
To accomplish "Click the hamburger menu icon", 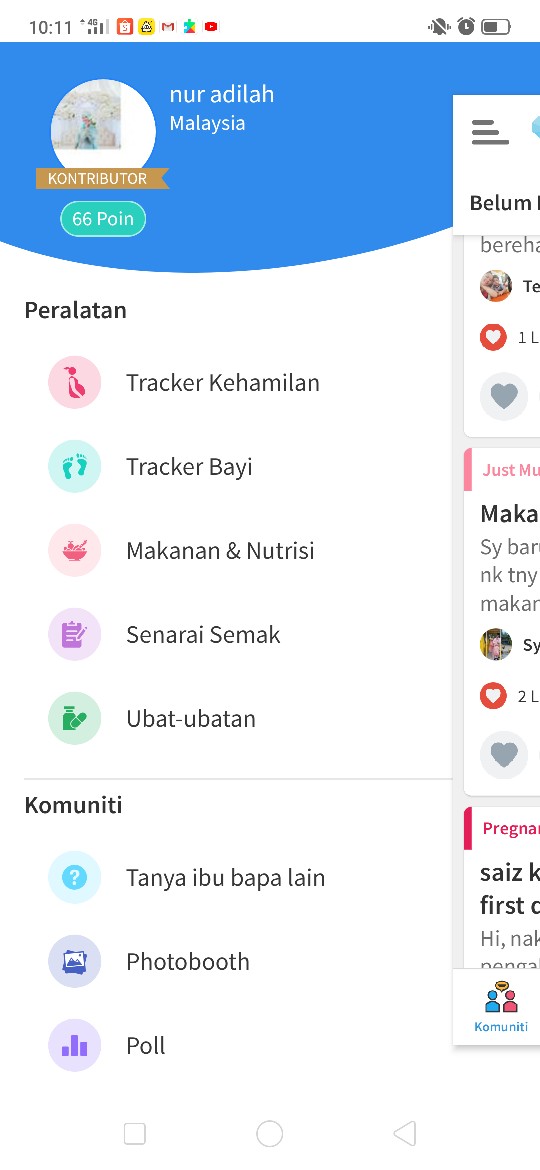I will pyautogui.click(x=490, y=132).
